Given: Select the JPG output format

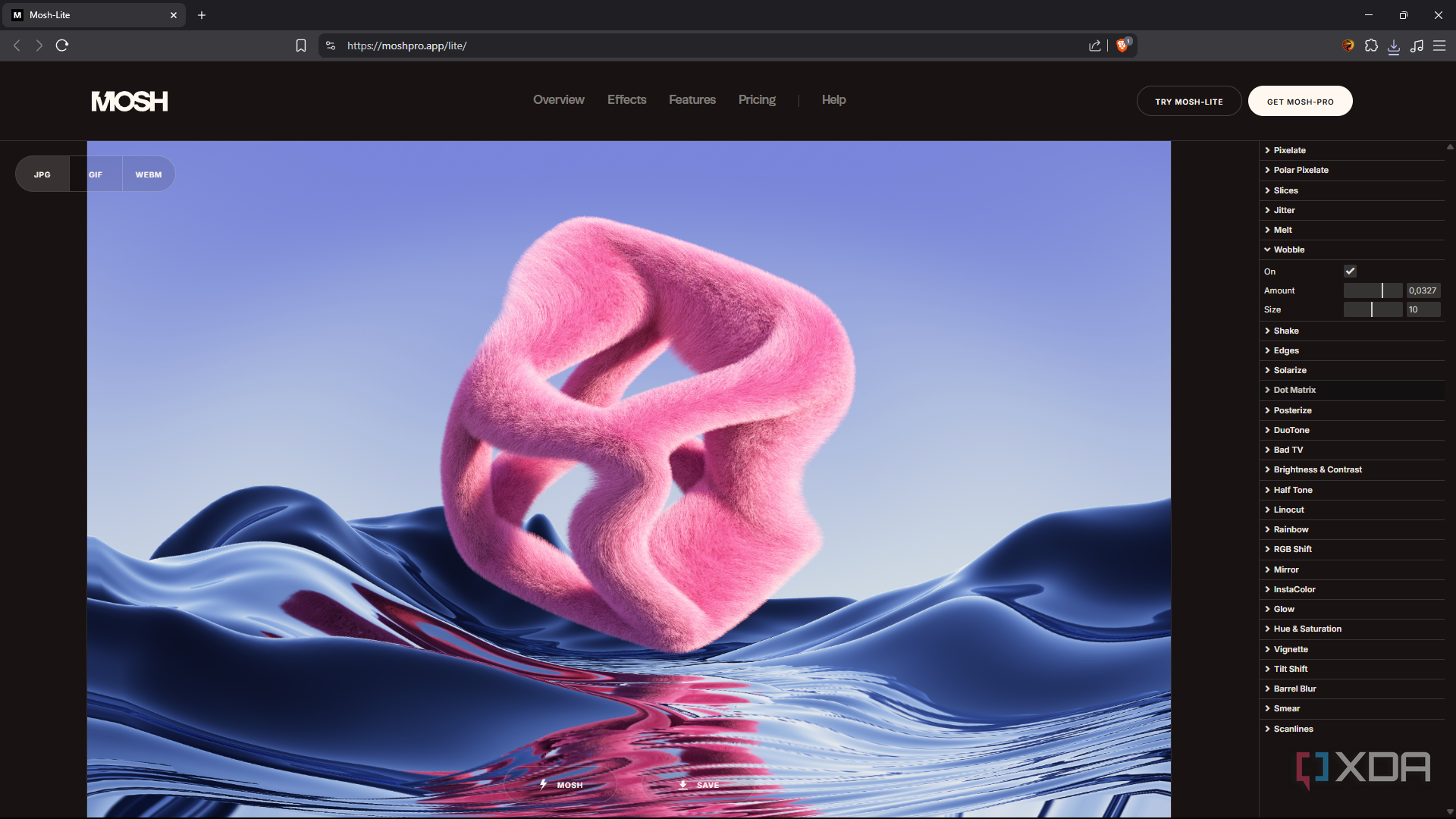Looking at the screenshot, I should (42, 174).
